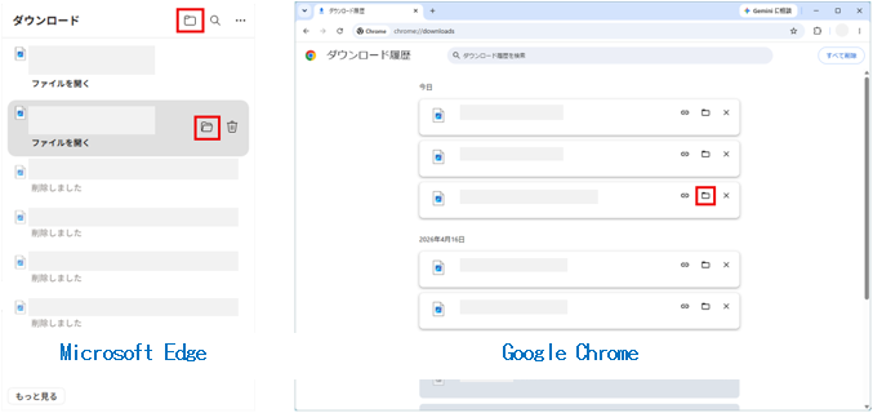Open Edge downloads more options ellipsis
This screenshot has height=413, width=873.
coord(241,21)
